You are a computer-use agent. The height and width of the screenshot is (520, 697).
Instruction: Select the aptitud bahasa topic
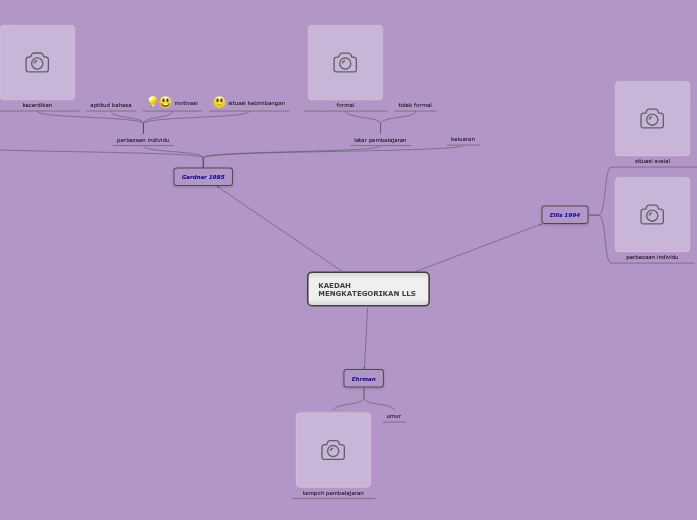(x=110, y=105)
